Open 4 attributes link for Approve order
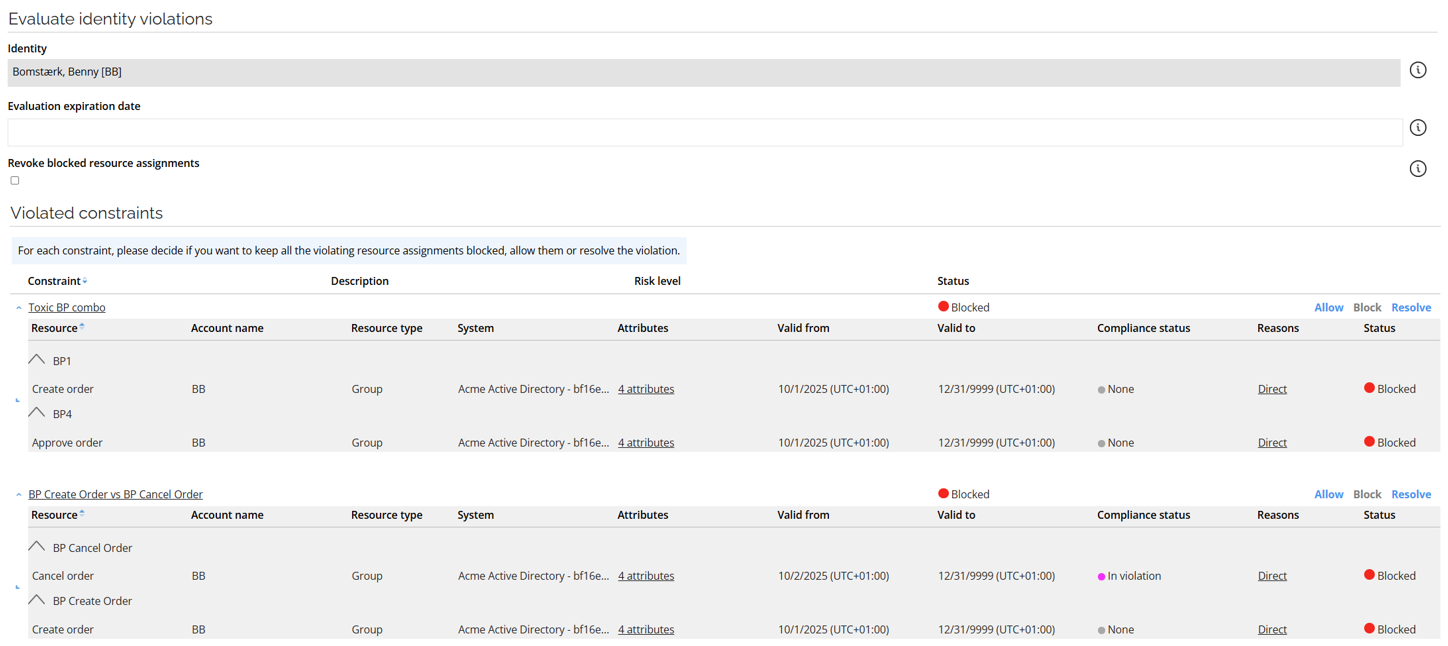The height and width of the screenshot is (646, 1448). click(x=645, y=443)
